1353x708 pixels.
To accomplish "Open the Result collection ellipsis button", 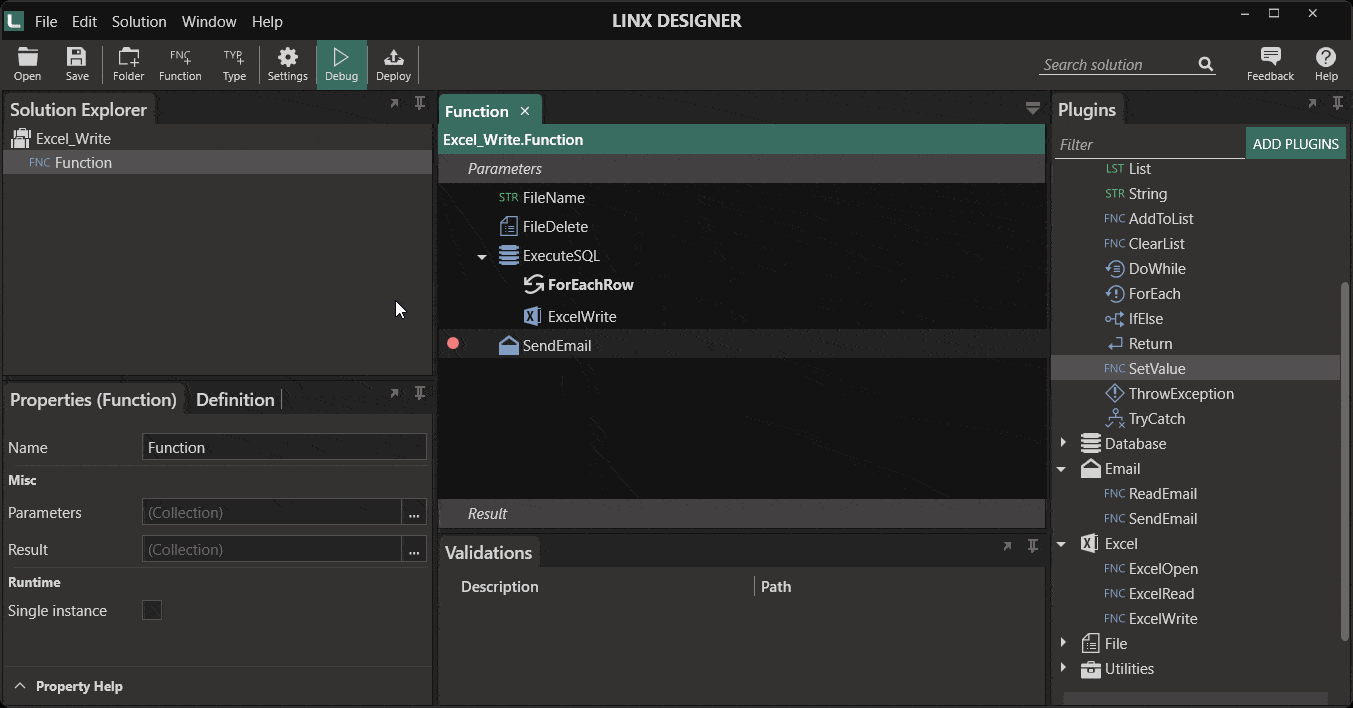I will [x=414, y=550].
